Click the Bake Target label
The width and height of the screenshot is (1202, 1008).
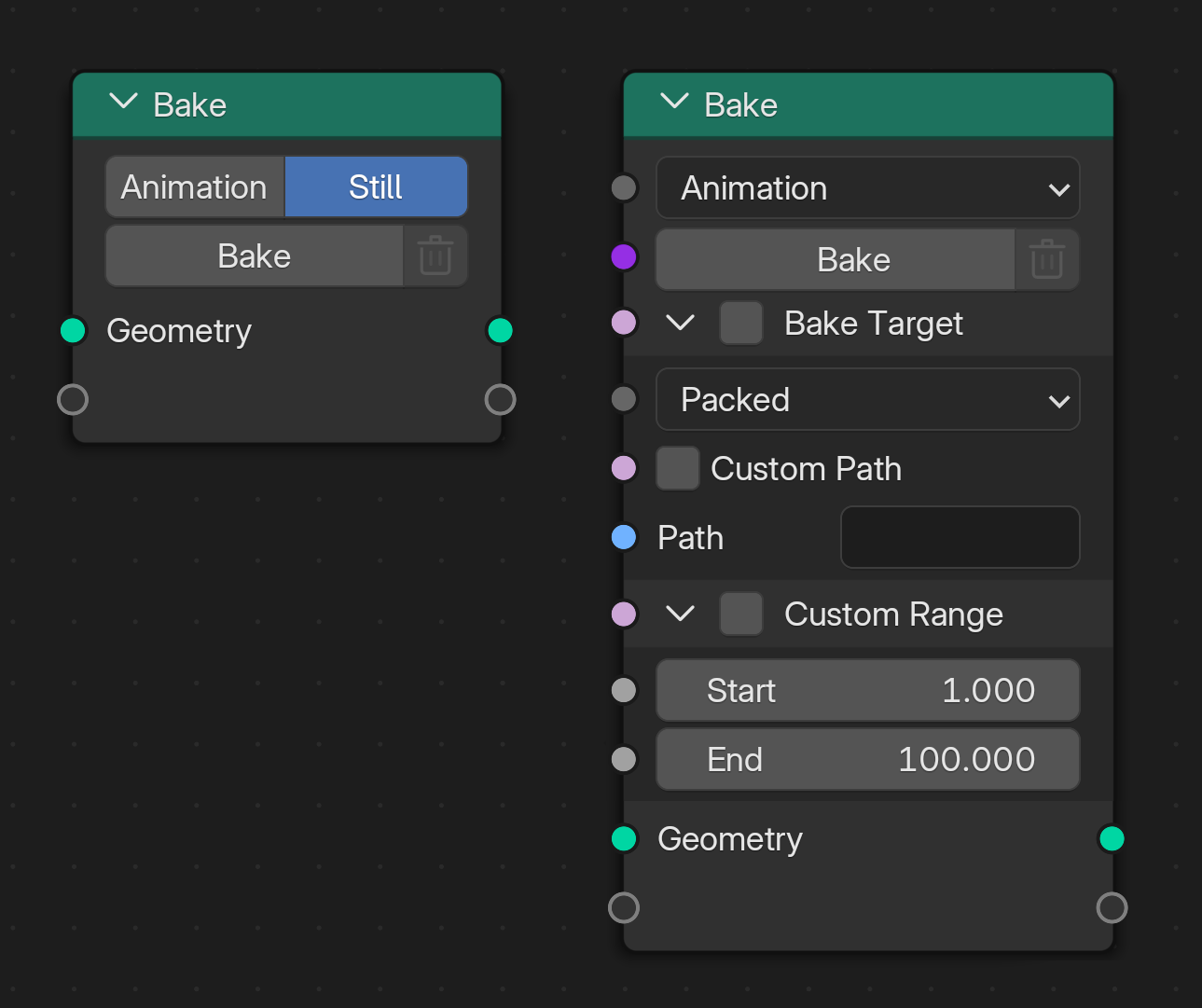pos(874,324)
